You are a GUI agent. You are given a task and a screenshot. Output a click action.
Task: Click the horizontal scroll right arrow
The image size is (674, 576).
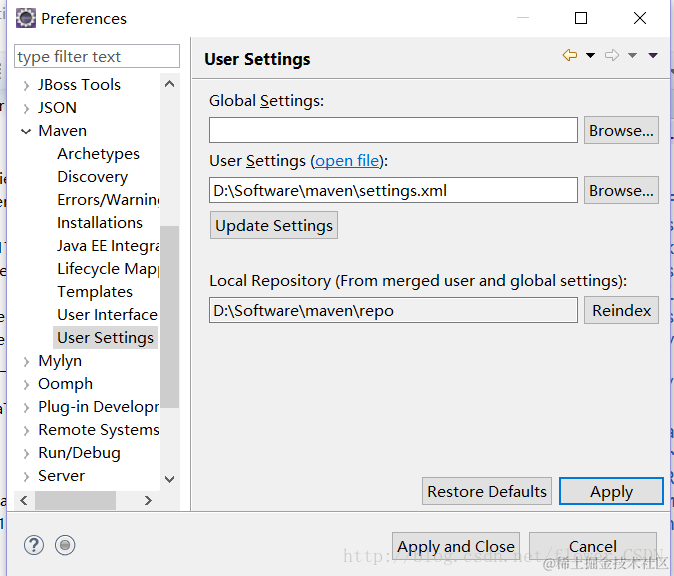pyautogui.click(x=148, y=500)
